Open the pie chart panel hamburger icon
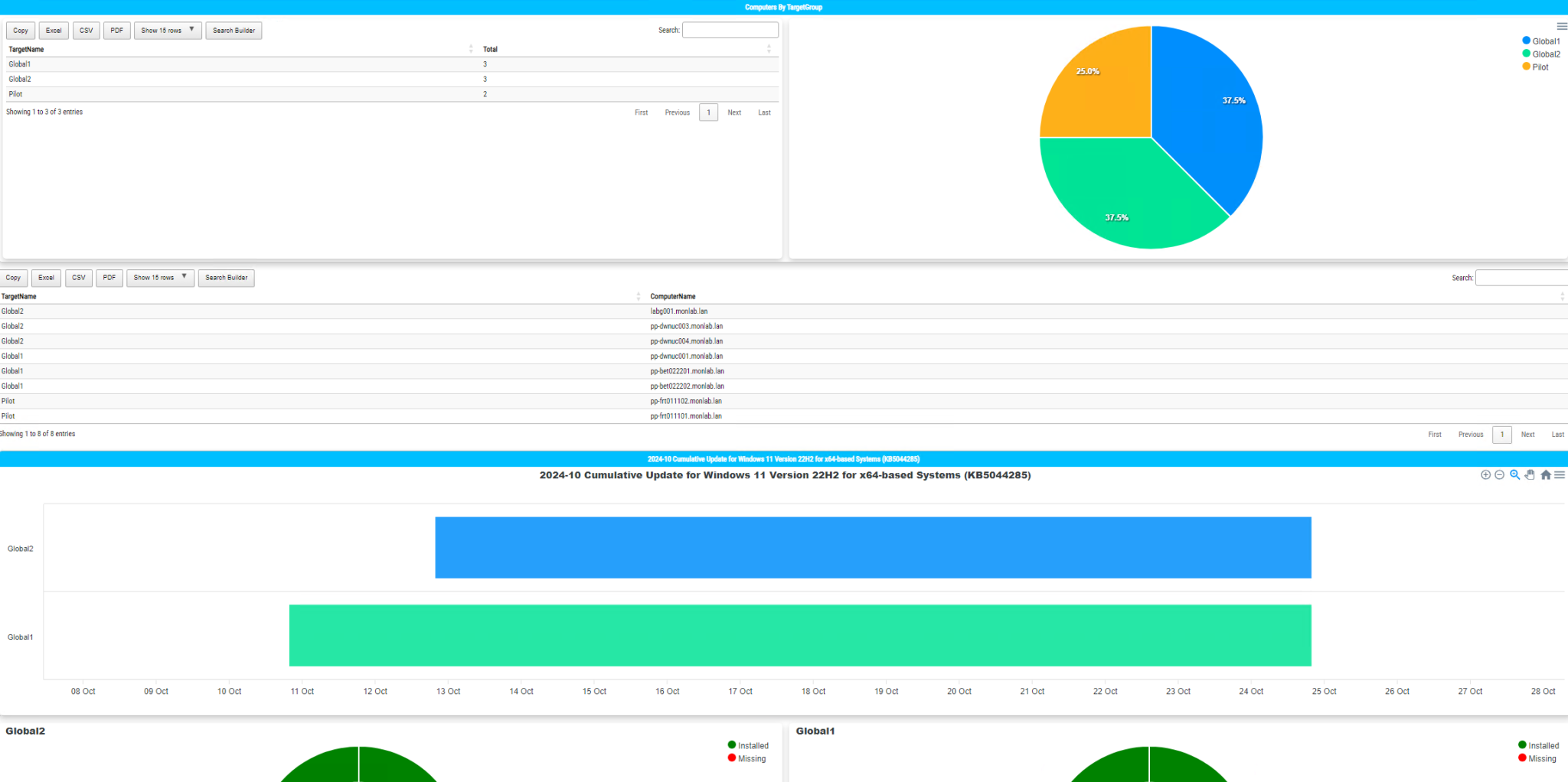This screenshot has width=1568, height=782. (1560, 26)
